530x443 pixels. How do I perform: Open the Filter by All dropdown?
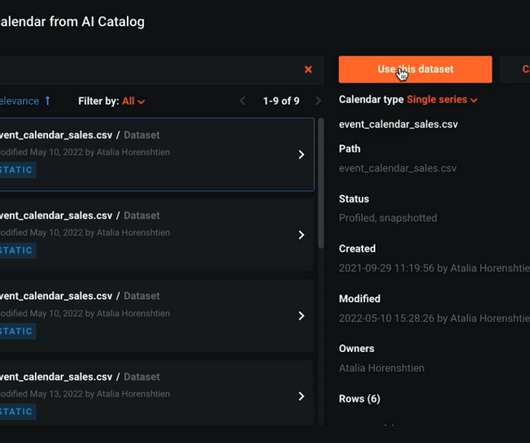pyautogui.click(x=133, y=101)
